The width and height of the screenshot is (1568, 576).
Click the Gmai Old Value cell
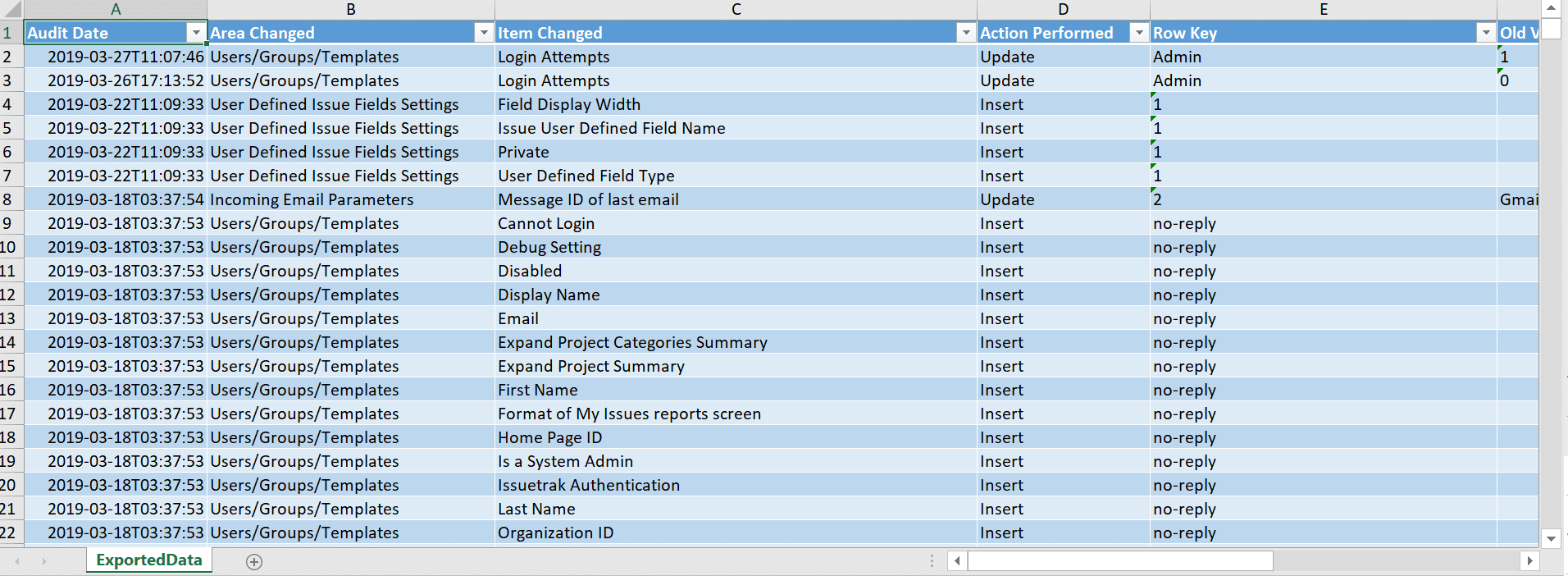1518,199
